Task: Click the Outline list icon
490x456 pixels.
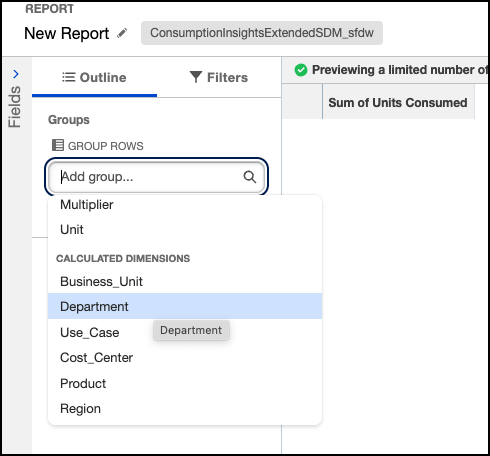Action: tap(69, 77)
